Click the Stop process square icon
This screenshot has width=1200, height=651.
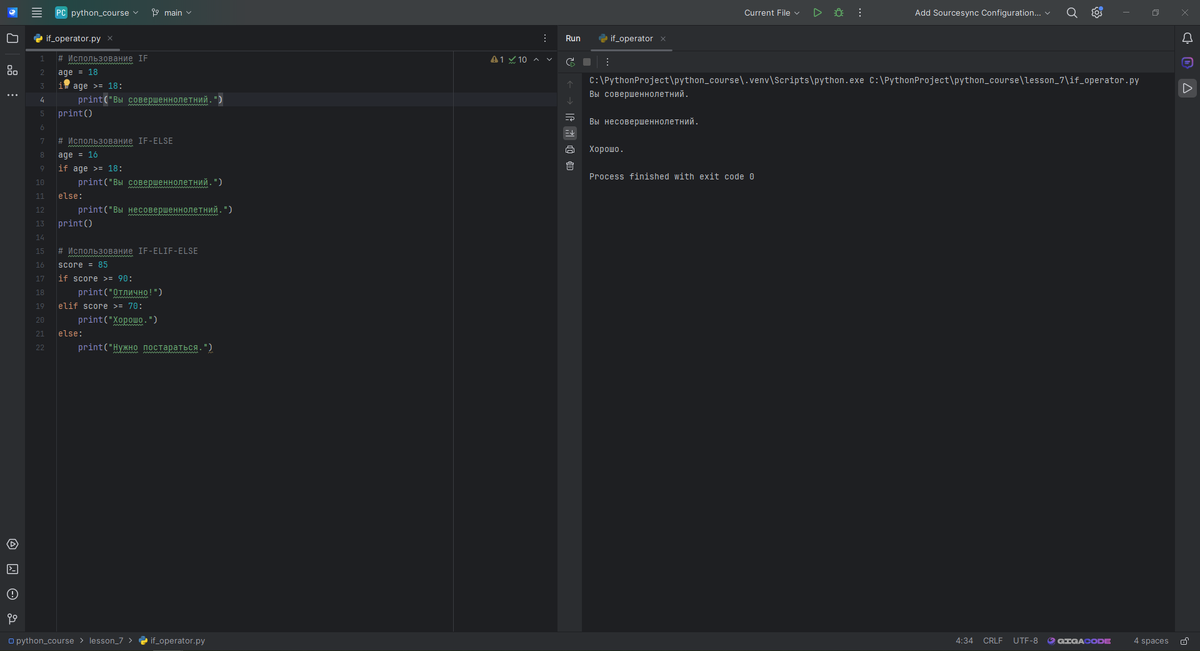[x=587, y=62]
